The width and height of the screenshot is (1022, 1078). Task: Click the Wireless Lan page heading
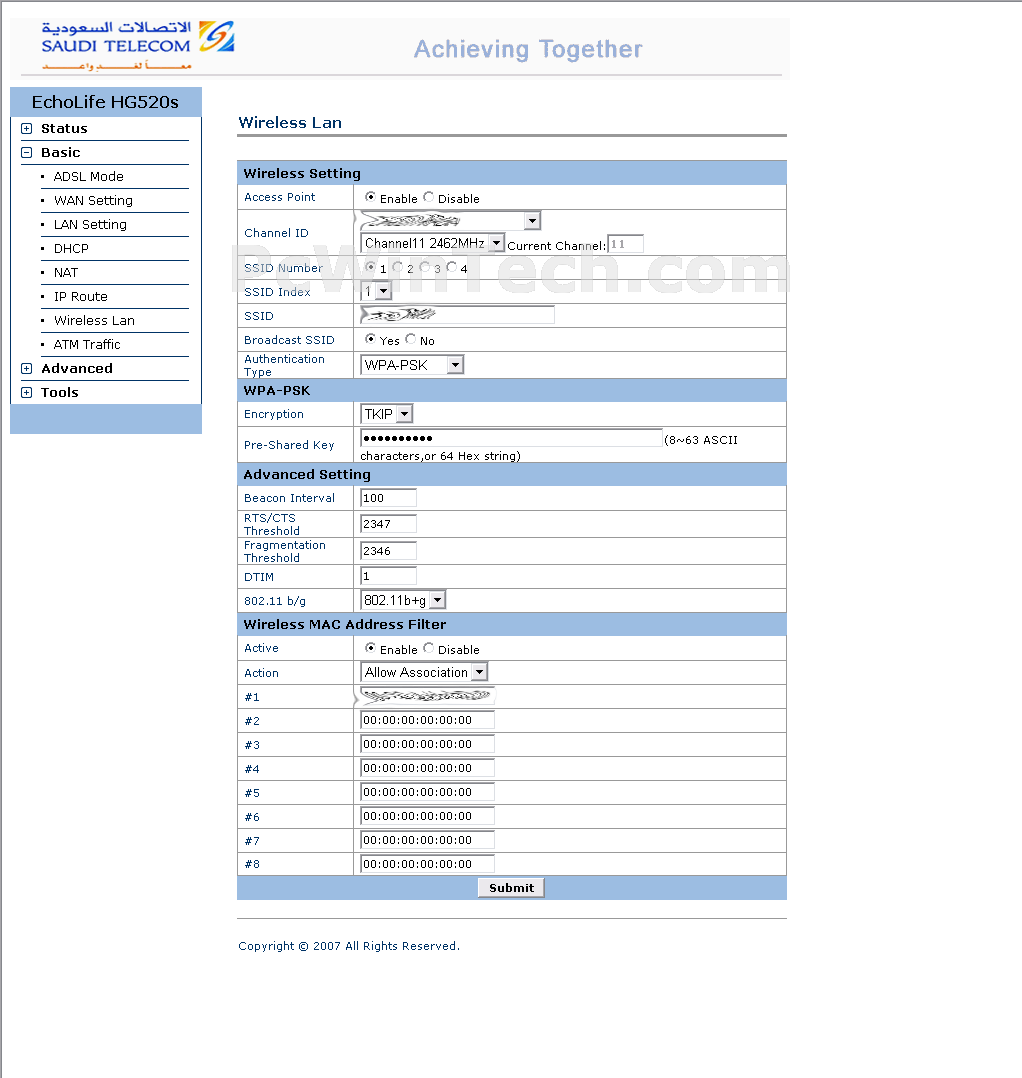click(290, 123)
